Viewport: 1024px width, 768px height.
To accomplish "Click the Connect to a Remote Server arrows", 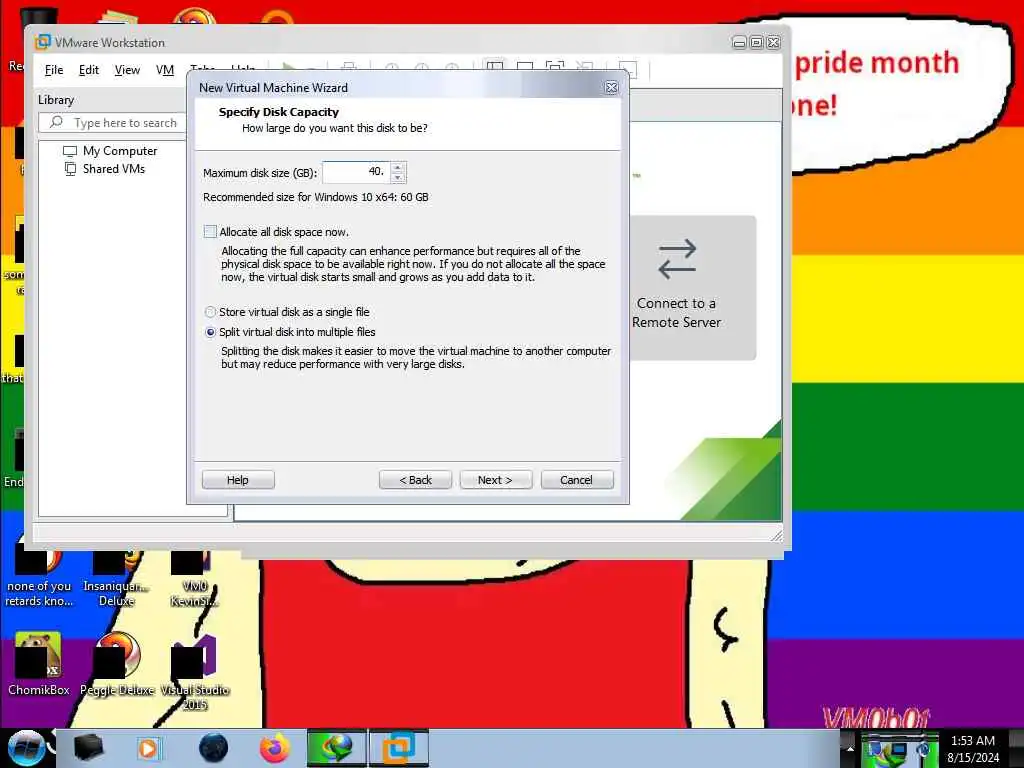I will tap(677, 259).
